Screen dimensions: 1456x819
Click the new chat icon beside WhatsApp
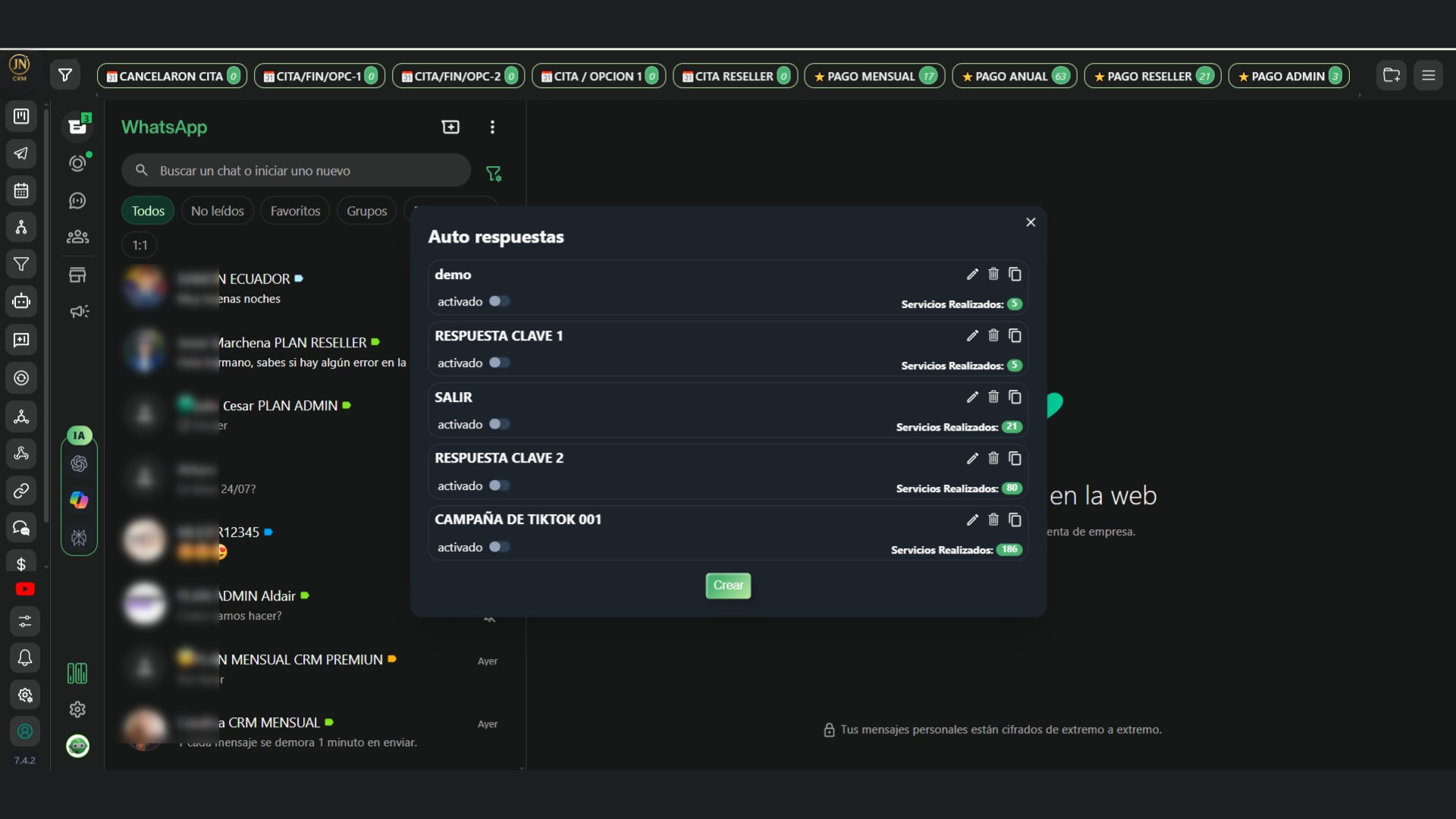tap(450, 127)
